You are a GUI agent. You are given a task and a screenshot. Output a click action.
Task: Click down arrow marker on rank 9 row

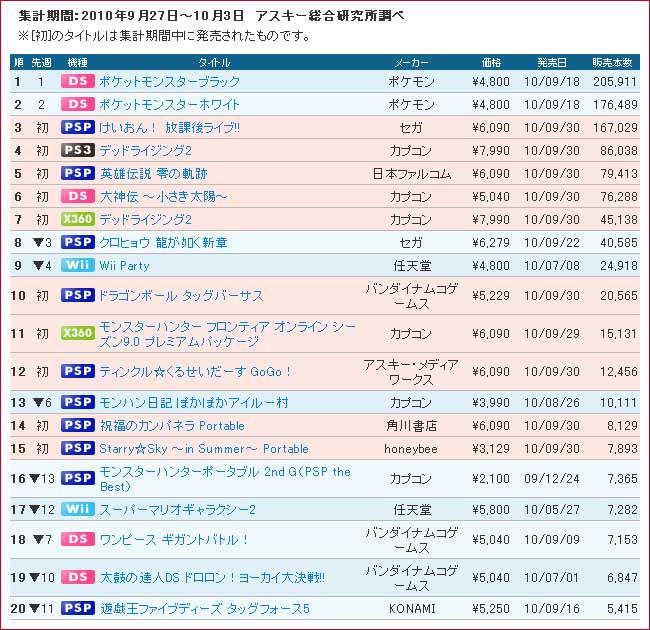click(38, 265)
